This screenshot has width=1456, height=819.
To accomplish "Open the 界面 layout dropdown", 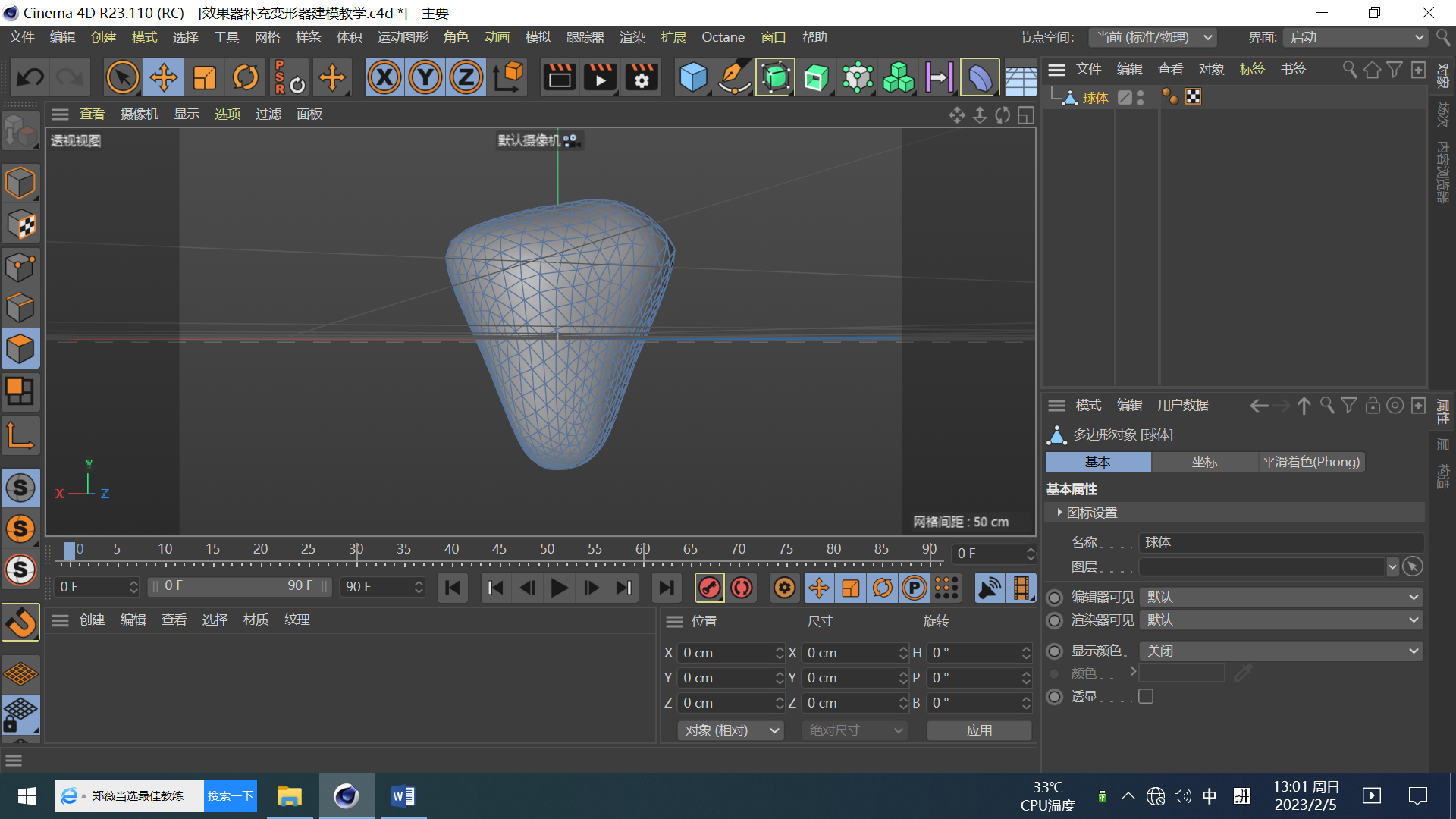I will click(1356, 37).
